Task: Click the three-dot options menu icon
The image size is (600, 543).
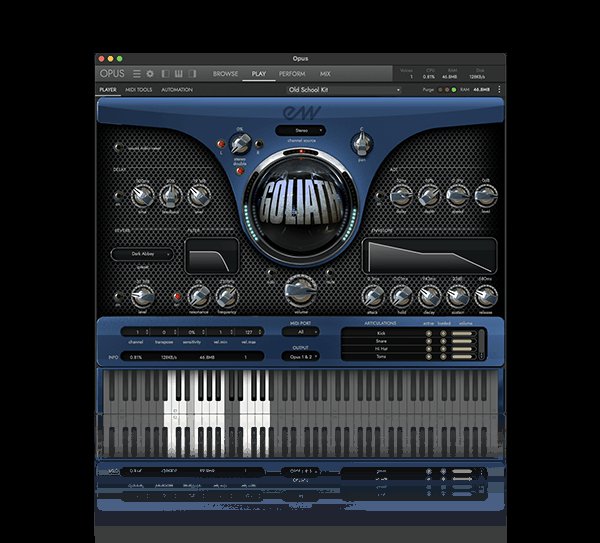Action: click(497, 89)
